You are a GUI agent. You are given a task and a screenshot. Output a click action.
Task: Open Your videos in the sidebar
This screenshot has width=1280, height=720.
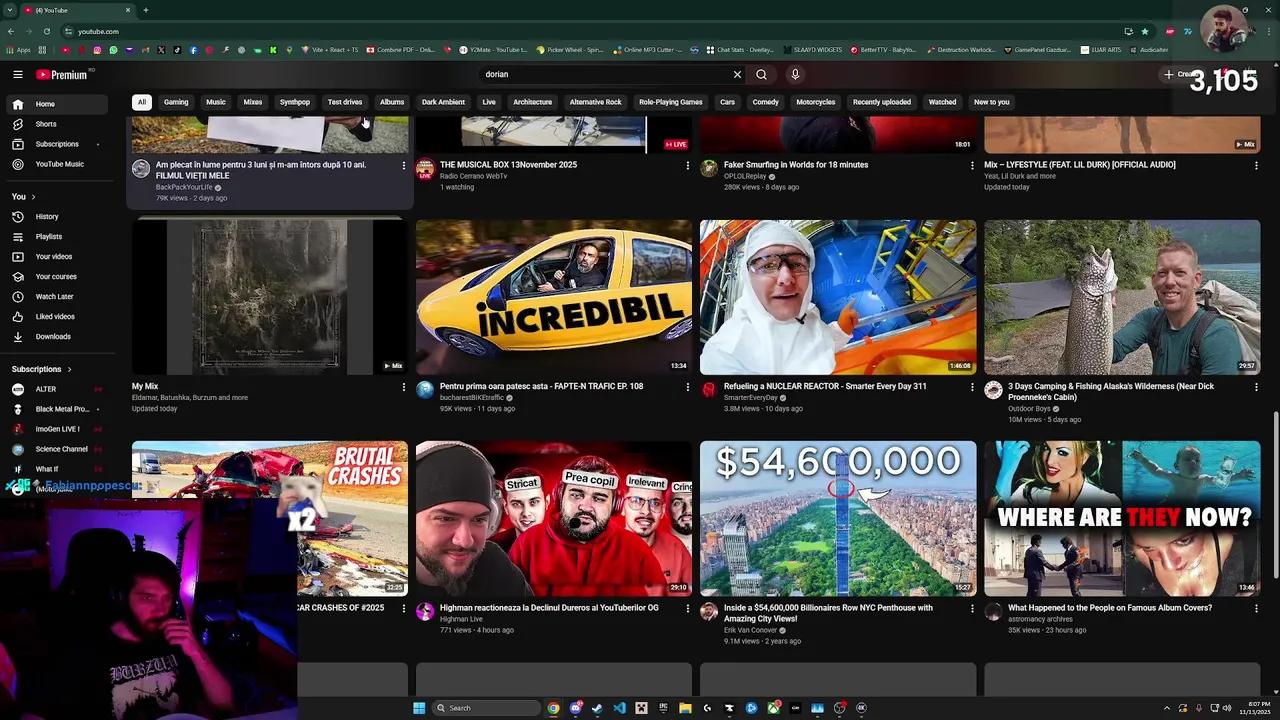click(x=57, y=256)
